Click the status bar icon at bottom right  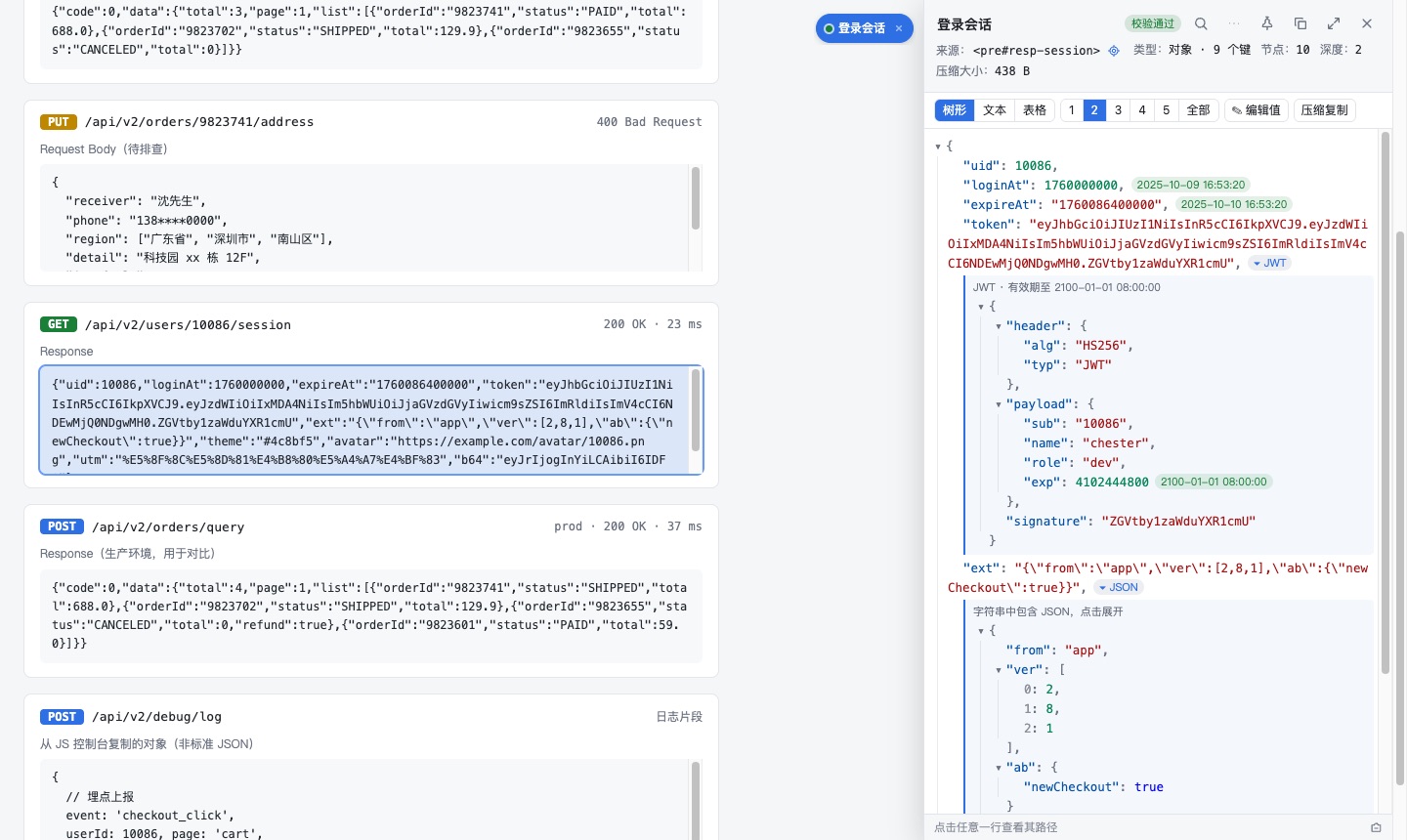1376,827
